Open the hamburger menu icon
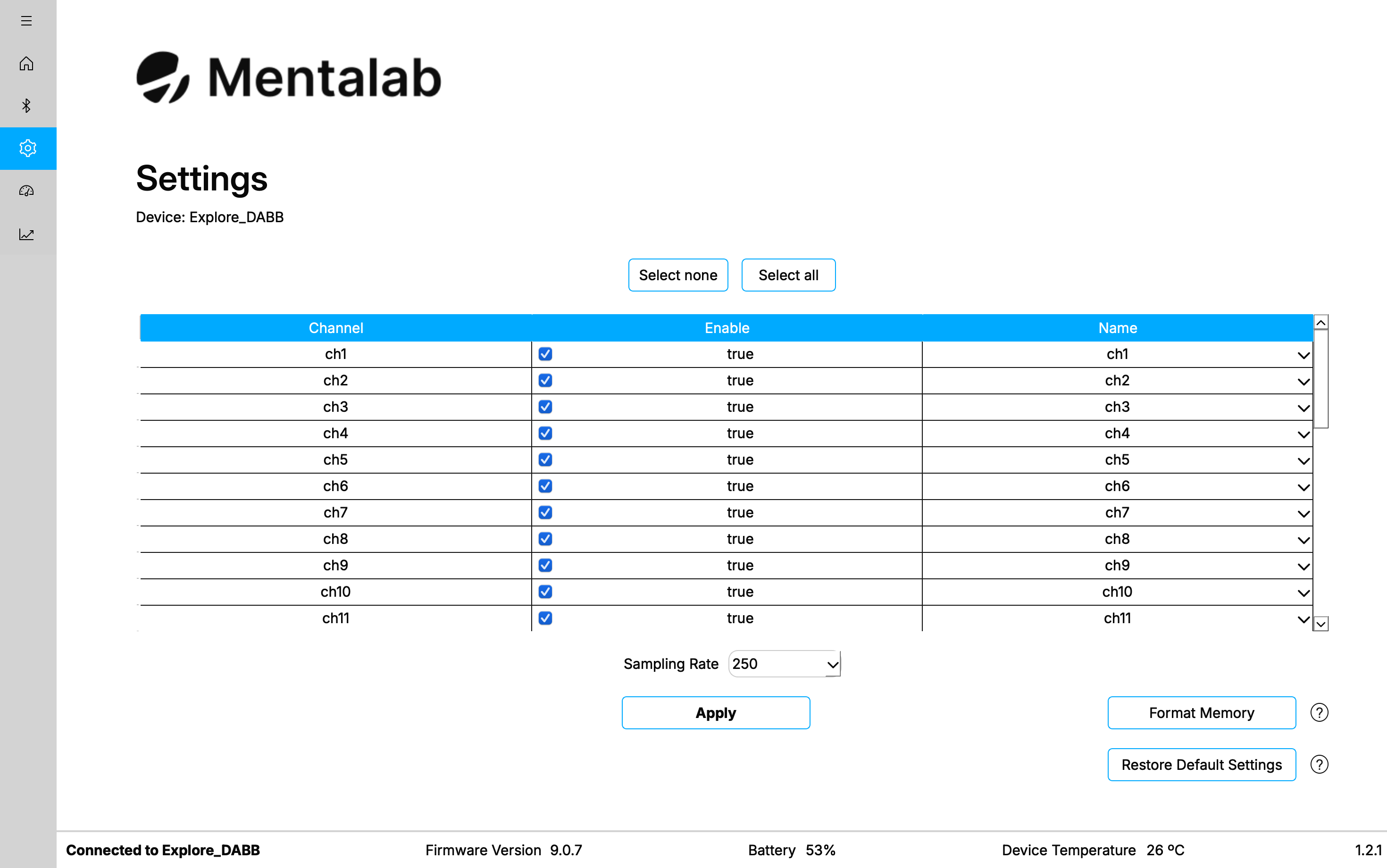Viewport: 1387px width, 868px height. pos(26,21)
